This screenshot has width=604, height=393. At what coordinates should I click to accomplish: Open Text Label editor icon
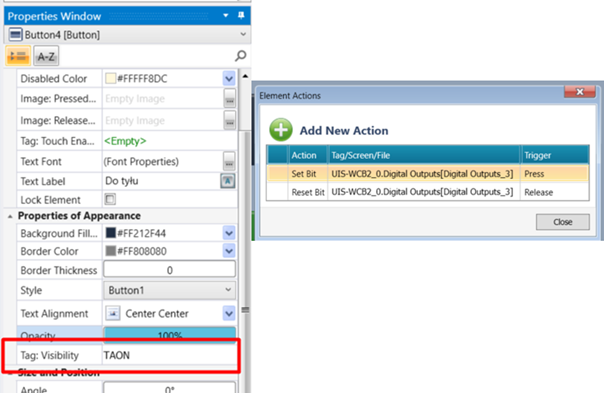(228, 181)
